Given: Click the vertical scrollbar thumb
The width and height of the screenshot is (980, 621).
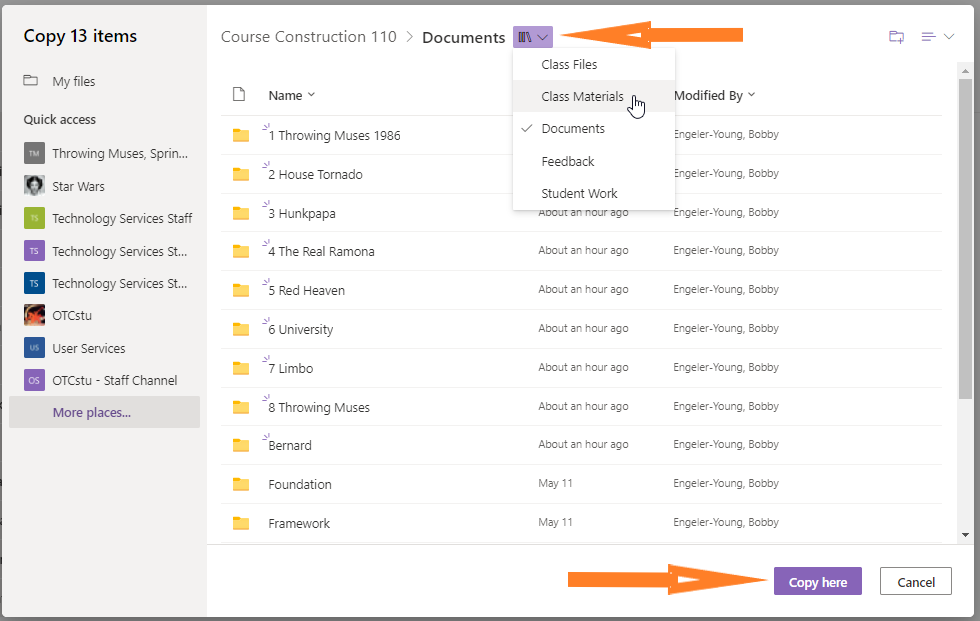Looking at the screenshot, I should pyautogui.click(x=965, y=239).
